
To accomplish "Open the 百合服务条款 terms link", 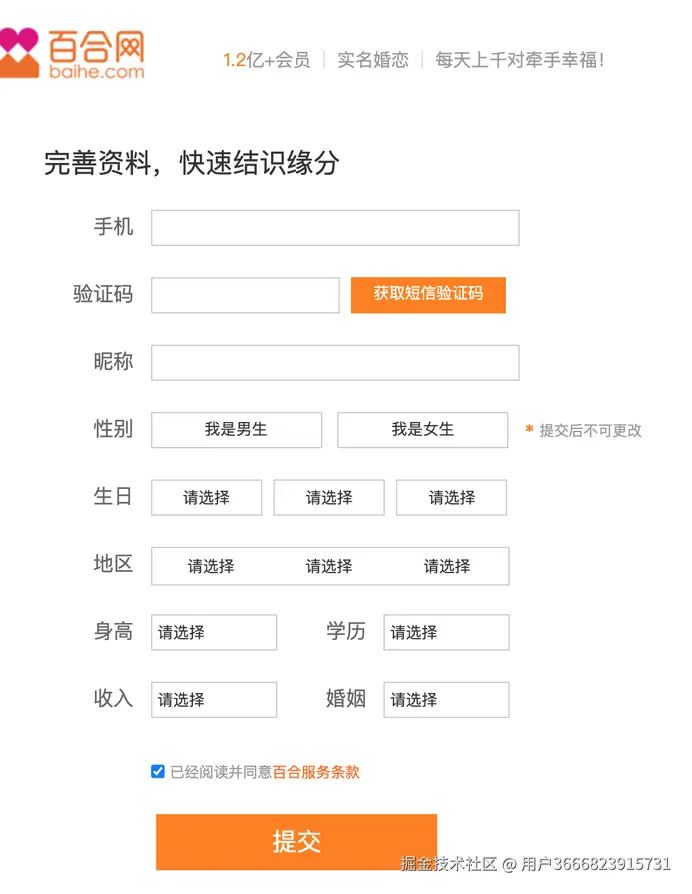I will 316,772.
